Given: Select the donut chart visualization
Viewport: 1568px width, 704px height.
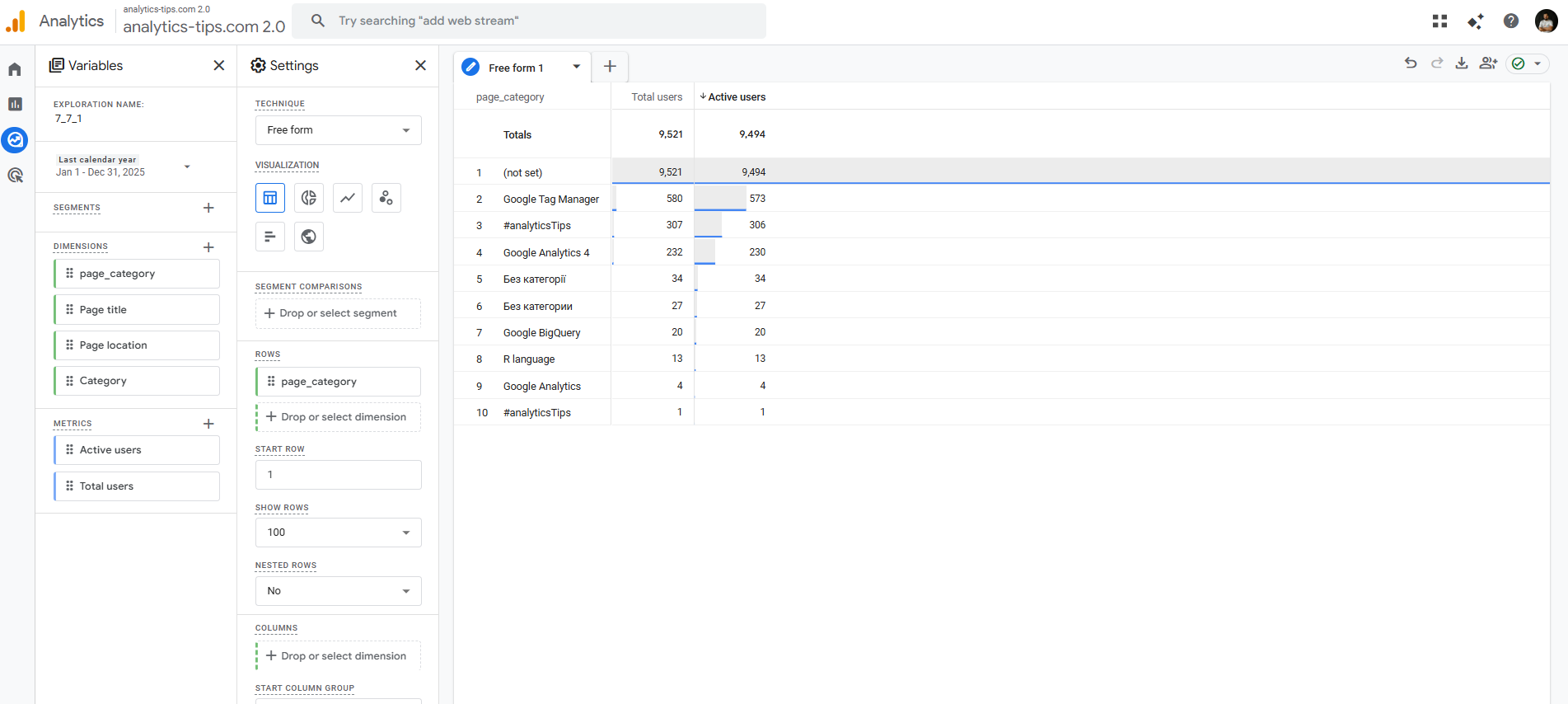Looking at the screenshot, I should (309, 198).
